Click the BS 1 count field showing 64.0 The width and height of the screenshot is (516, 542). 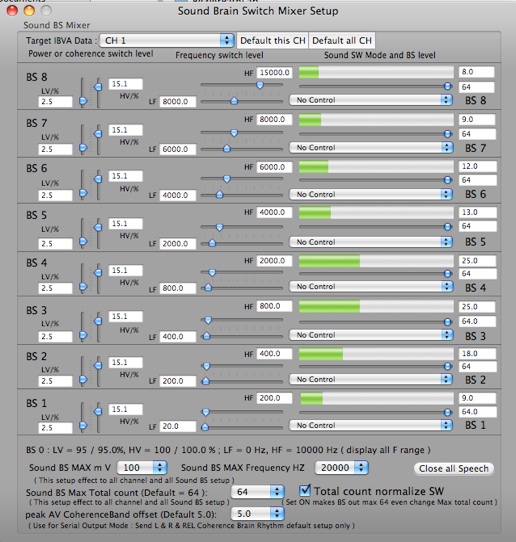[477, 412]
